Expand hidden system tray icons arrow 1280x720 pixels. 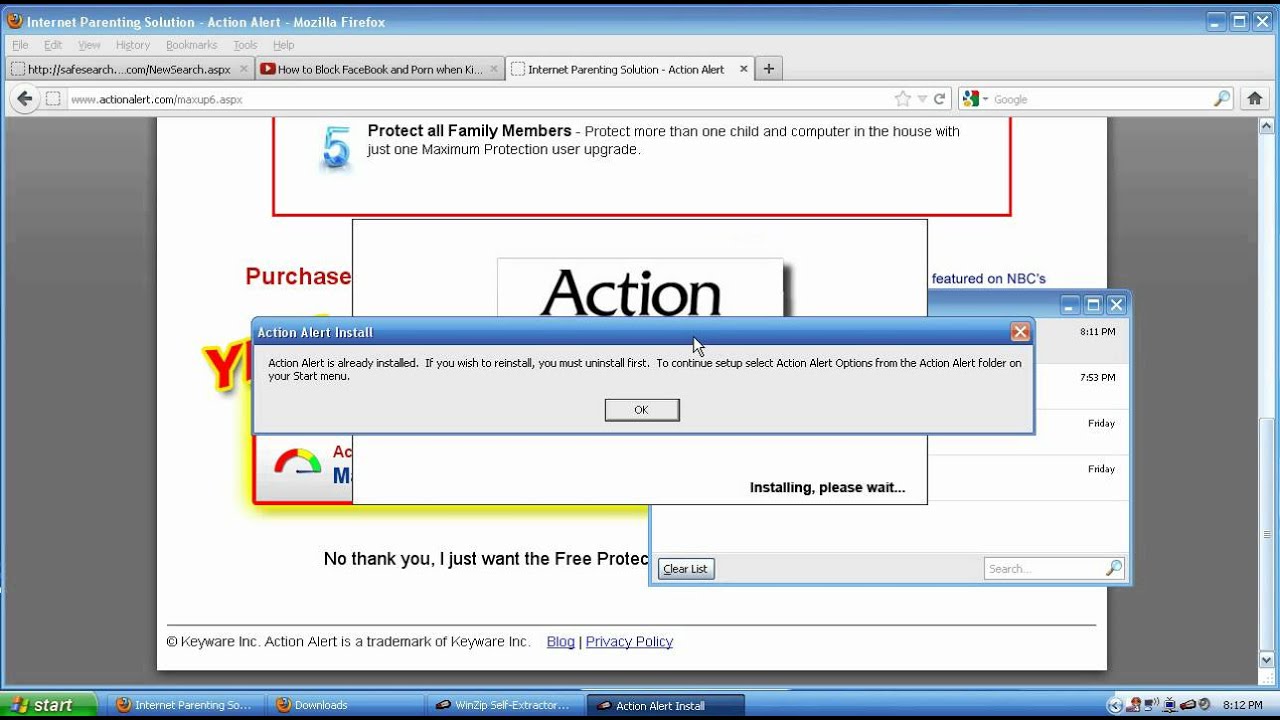(x=1116, y=705)
